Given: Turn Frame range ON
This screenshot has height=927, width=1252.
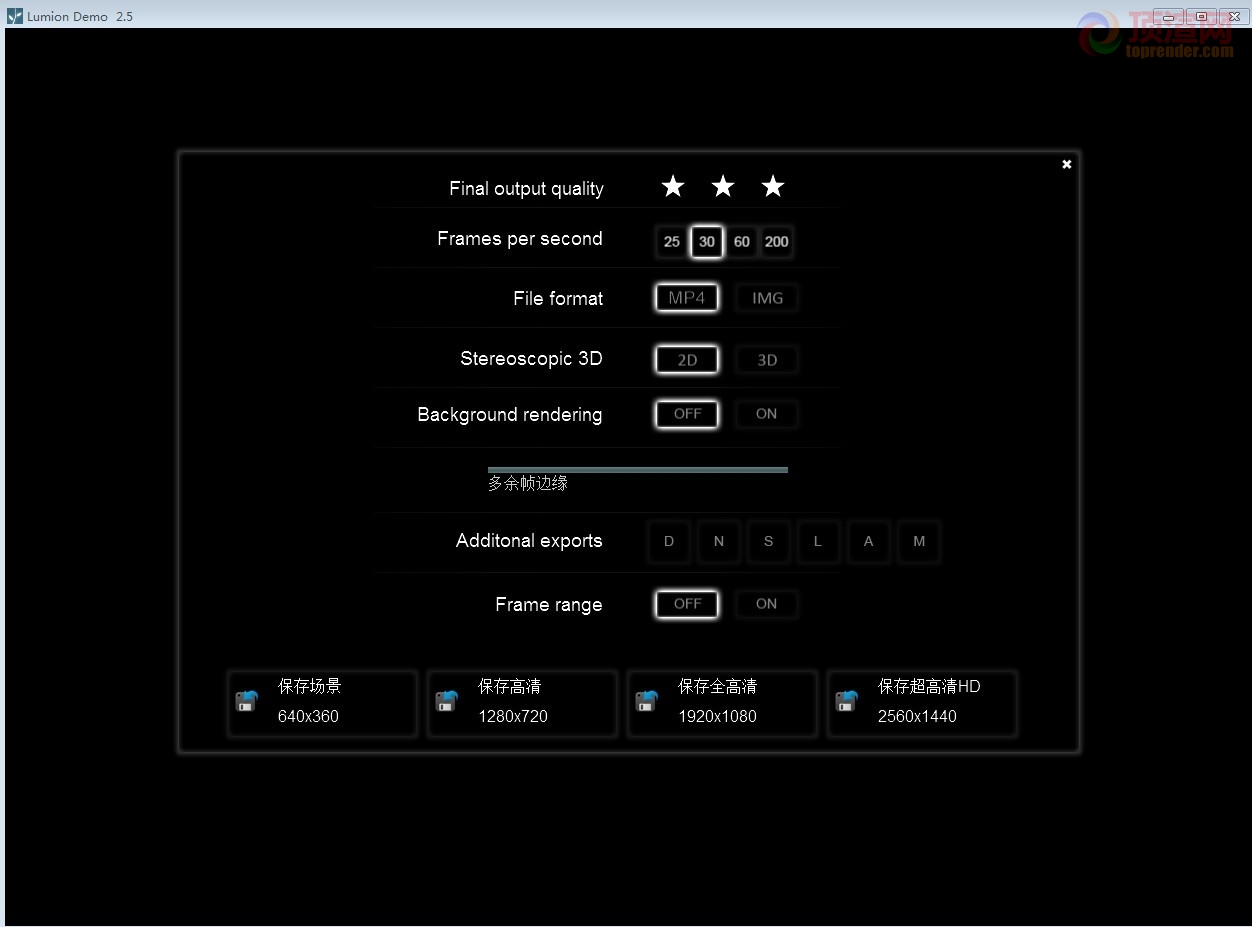Looking at the screenshot, I should (x=767, y=604).
